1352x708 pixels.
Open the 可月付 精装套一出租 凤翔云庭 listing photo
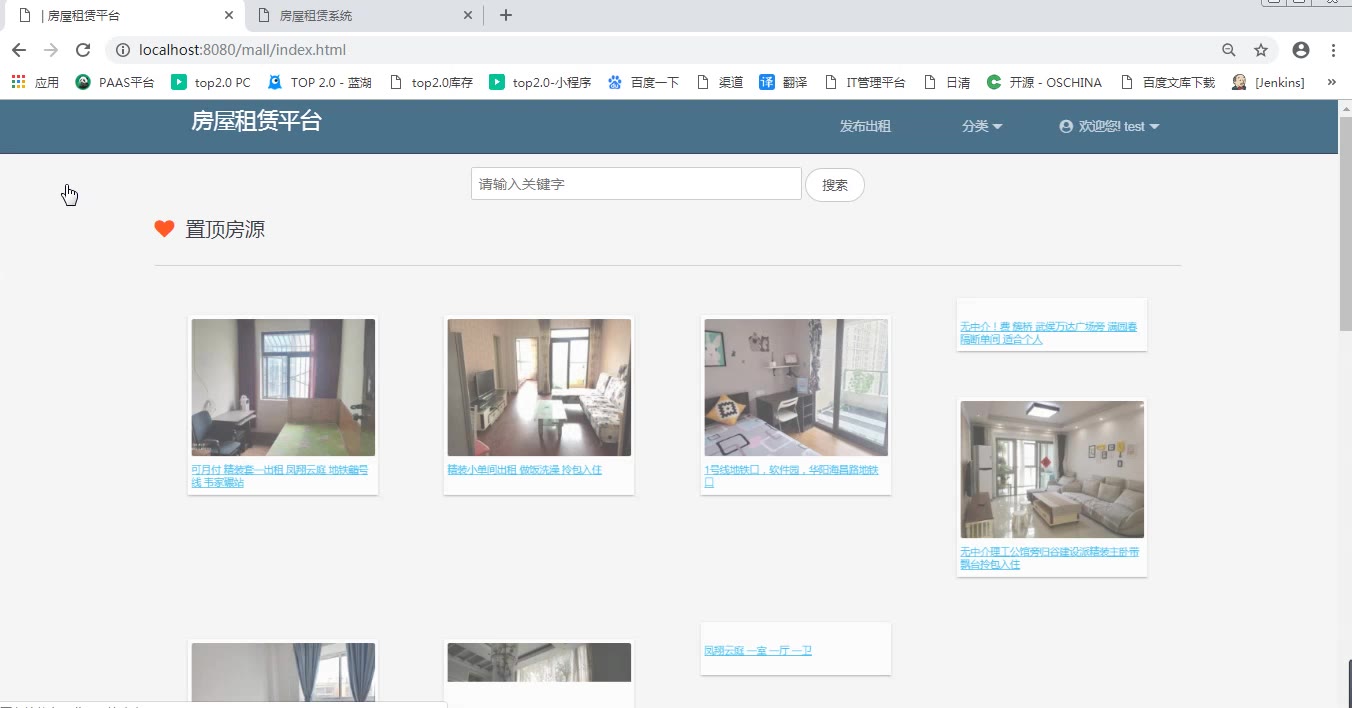pos(283,387)
